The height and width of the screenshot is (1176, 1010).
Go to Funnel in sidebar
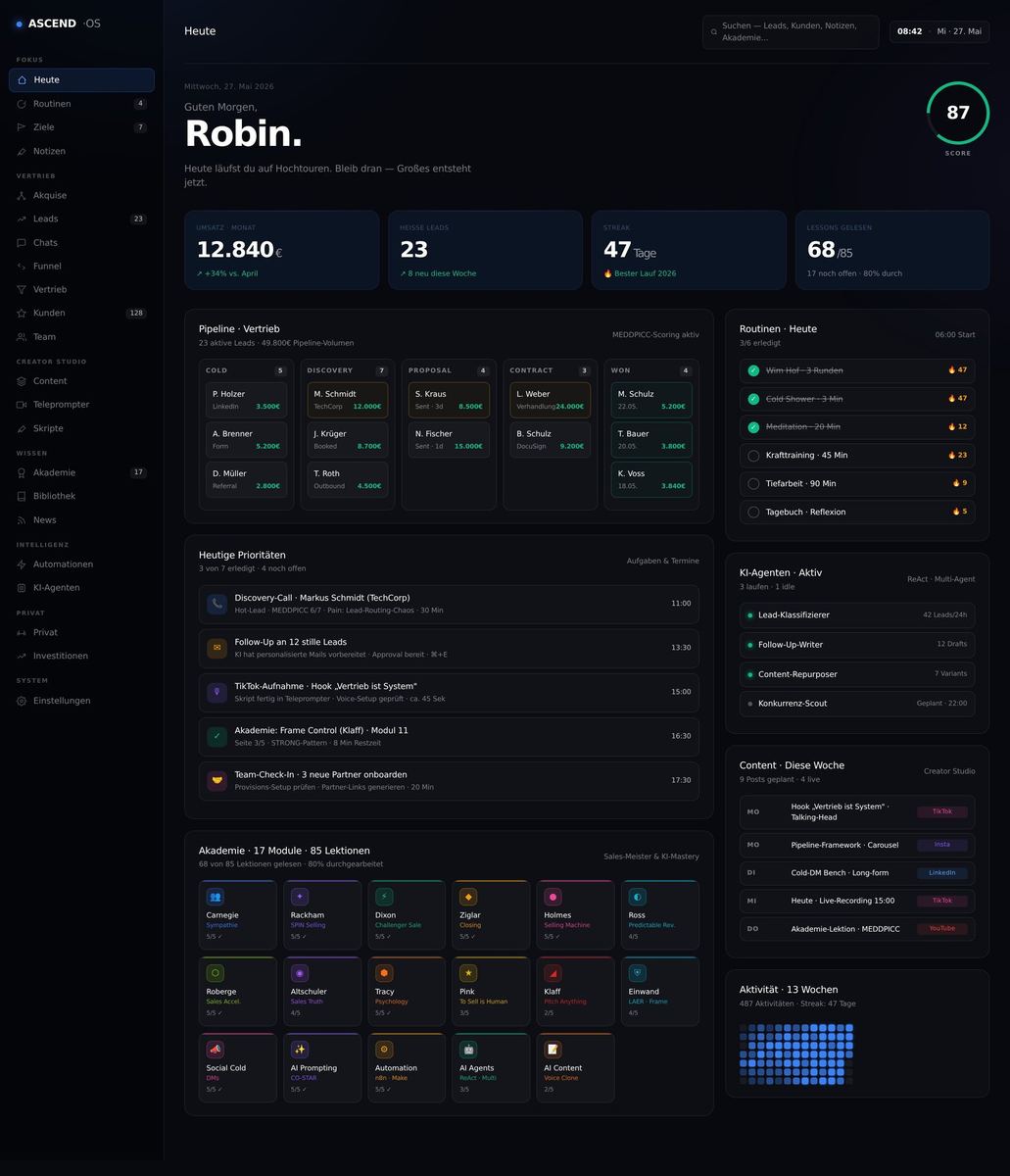81,266
